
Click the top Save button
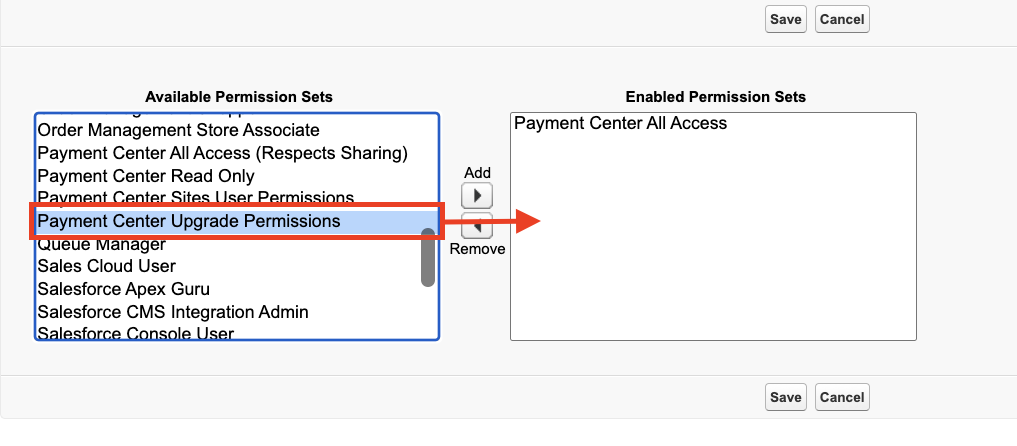pyautogui.click(x=785, y=18)
